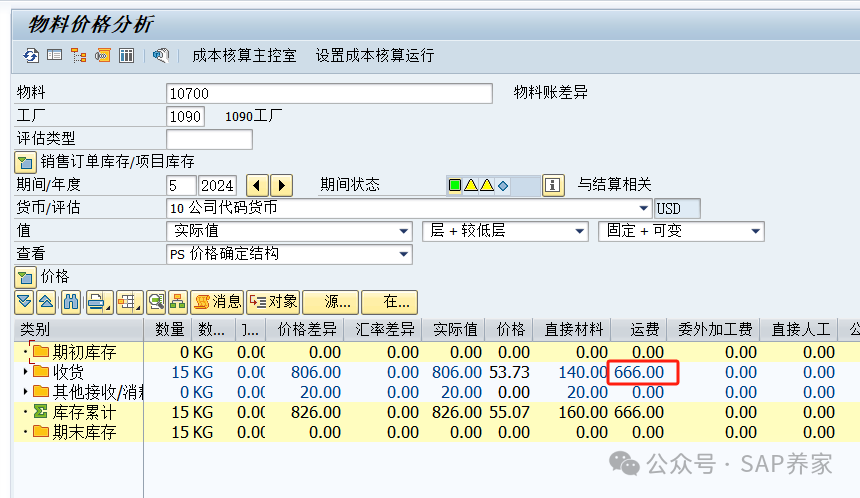This screenshot has height=498, width=860.
Task: Click price 55.07 in 库存累计 row
Action: (510, 412)
